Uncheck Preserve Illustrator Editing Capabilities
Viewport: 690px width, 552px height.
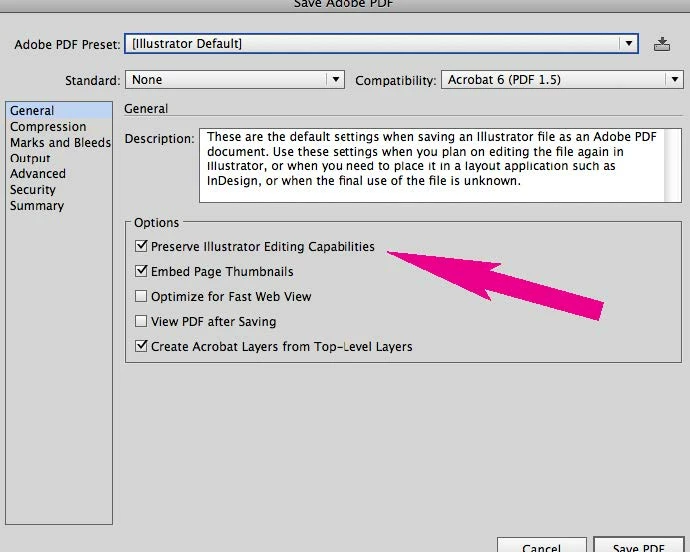click(x=141, y=246)
